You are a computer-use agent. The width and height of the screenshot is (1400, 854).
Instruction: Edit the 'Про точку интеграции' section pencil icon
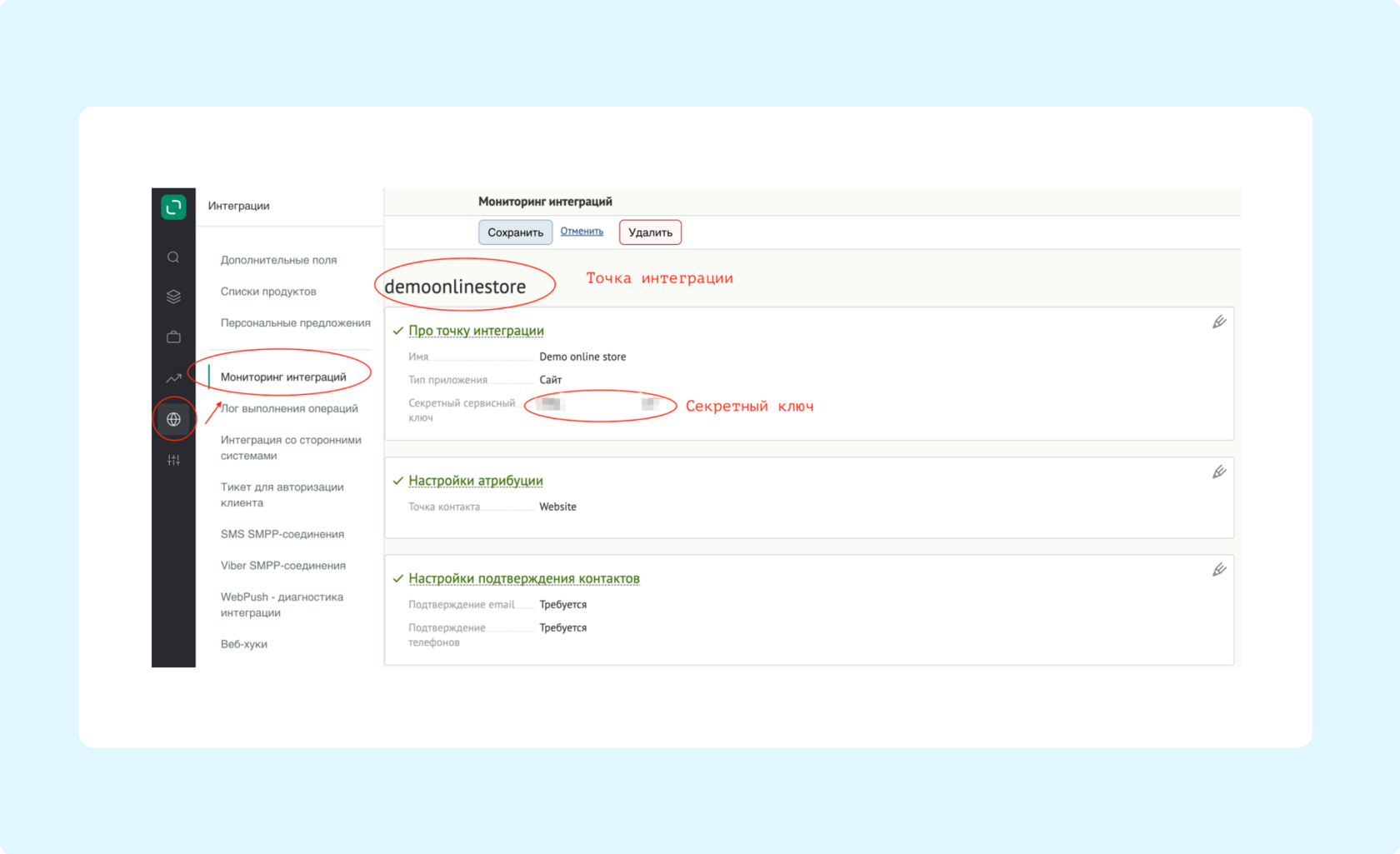1219,322
